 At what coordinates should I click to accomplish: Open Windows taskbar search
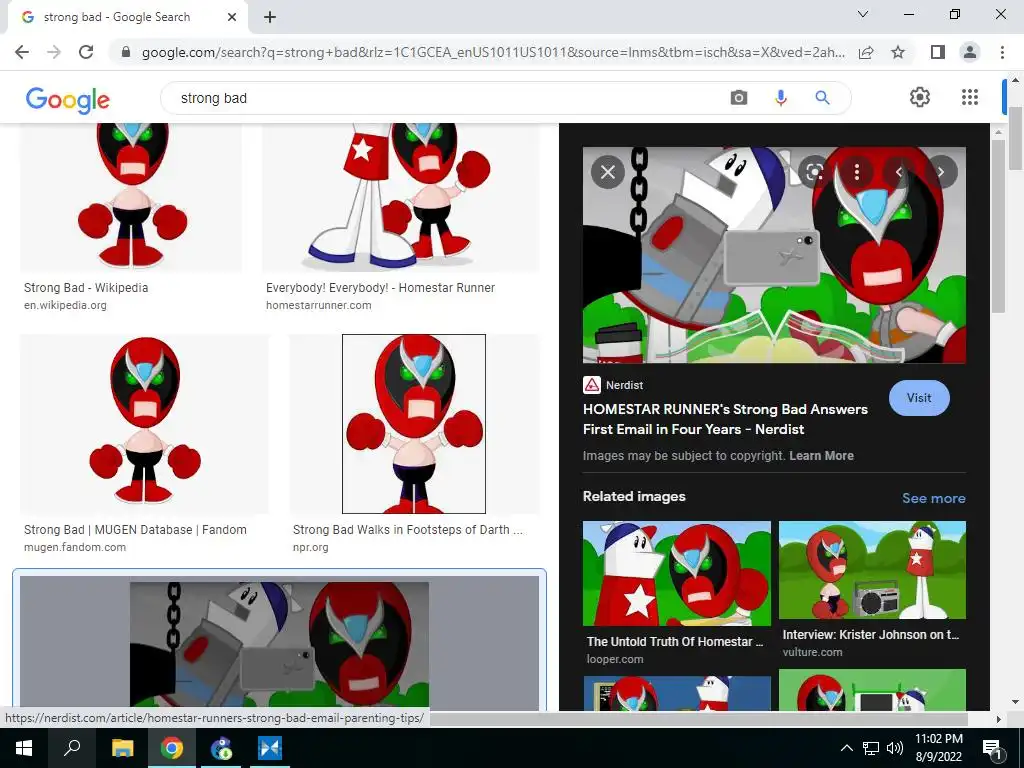(72, 748)
